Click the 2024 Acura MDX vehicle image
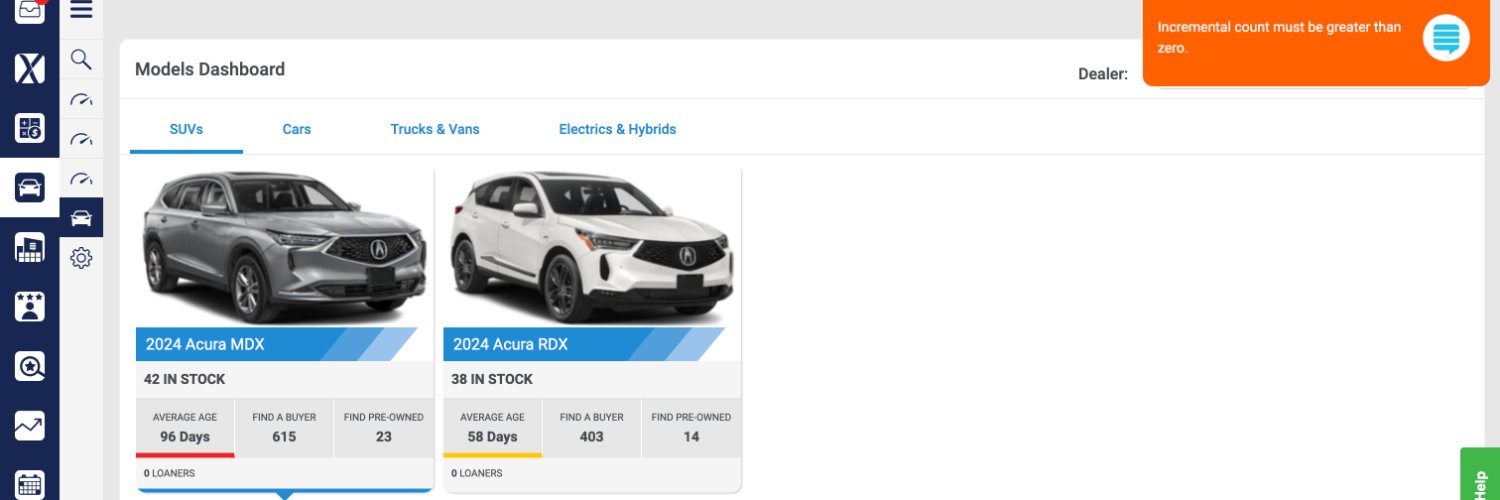 [285, 246]
